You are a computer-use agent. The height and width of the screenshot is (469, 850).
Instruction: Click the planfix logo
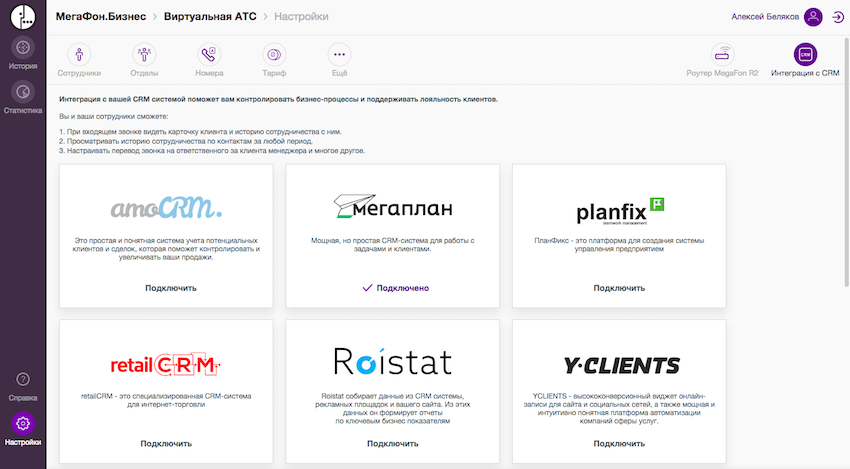coord(620,211)
